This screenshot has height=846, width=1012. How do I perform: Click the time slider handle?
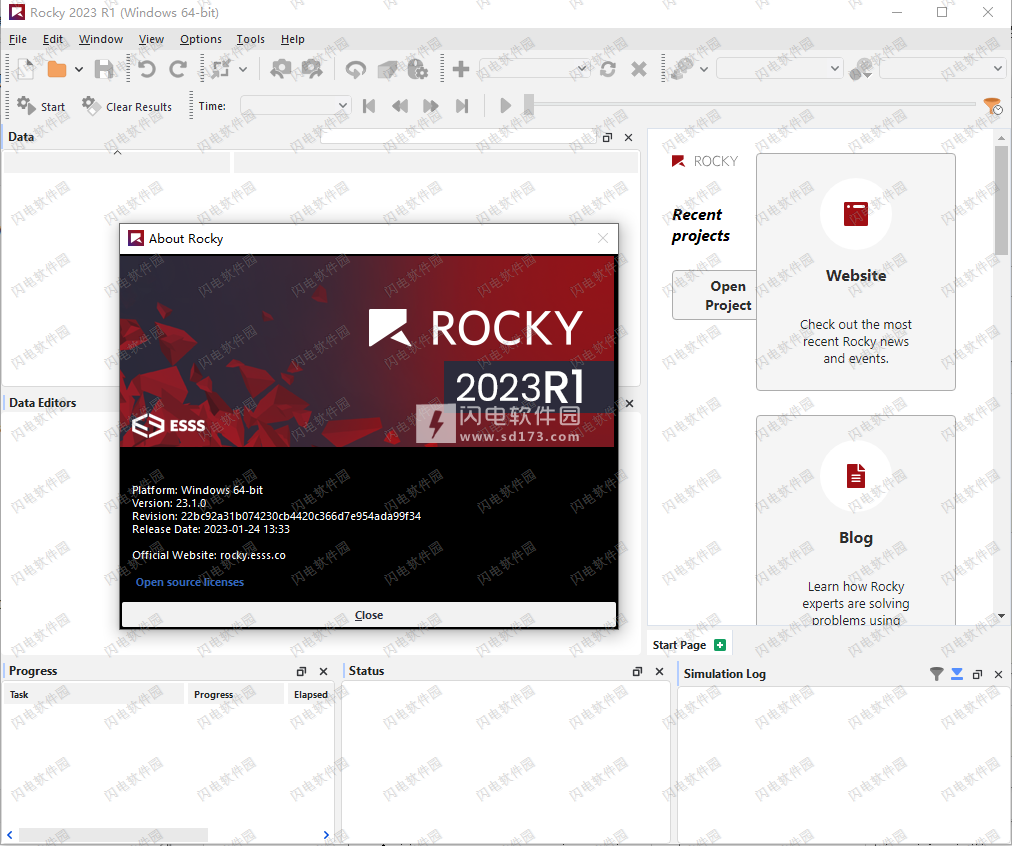coord(529,105)
